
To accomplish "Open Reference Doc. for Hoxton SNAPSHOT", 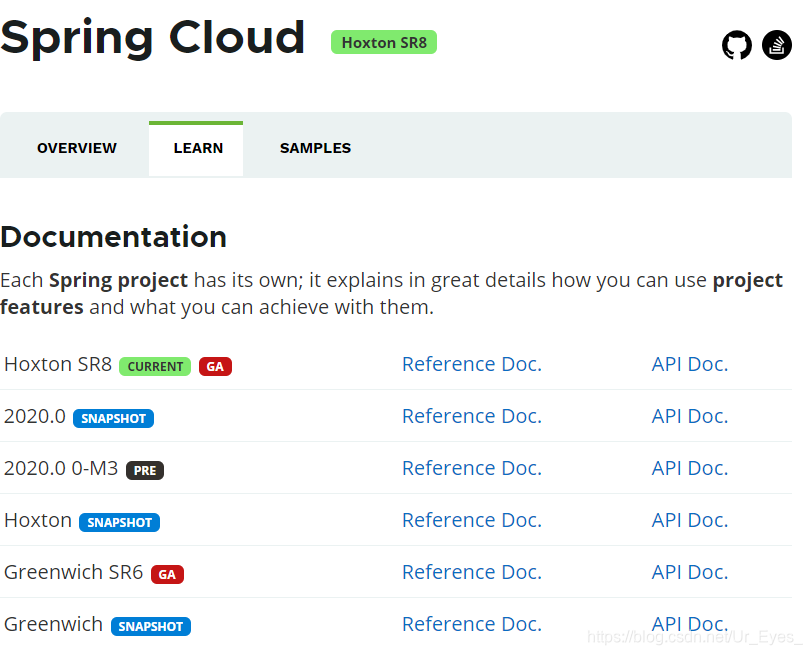I will pyautogui.click(x=472, y=520).
